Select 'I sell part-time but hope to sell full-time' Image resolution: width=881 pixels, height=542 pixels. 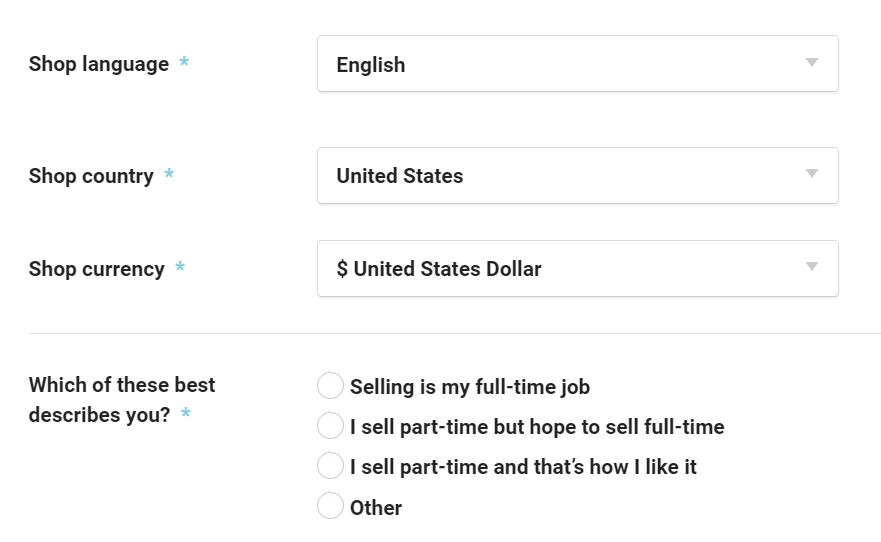click(330, 426)
